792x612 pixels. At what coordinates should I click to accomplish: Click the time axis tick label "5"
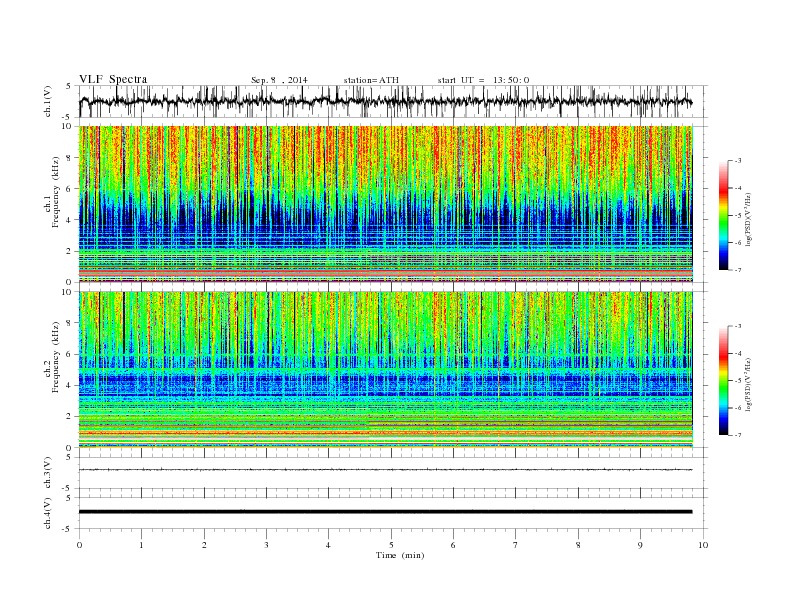click(391, 545)
